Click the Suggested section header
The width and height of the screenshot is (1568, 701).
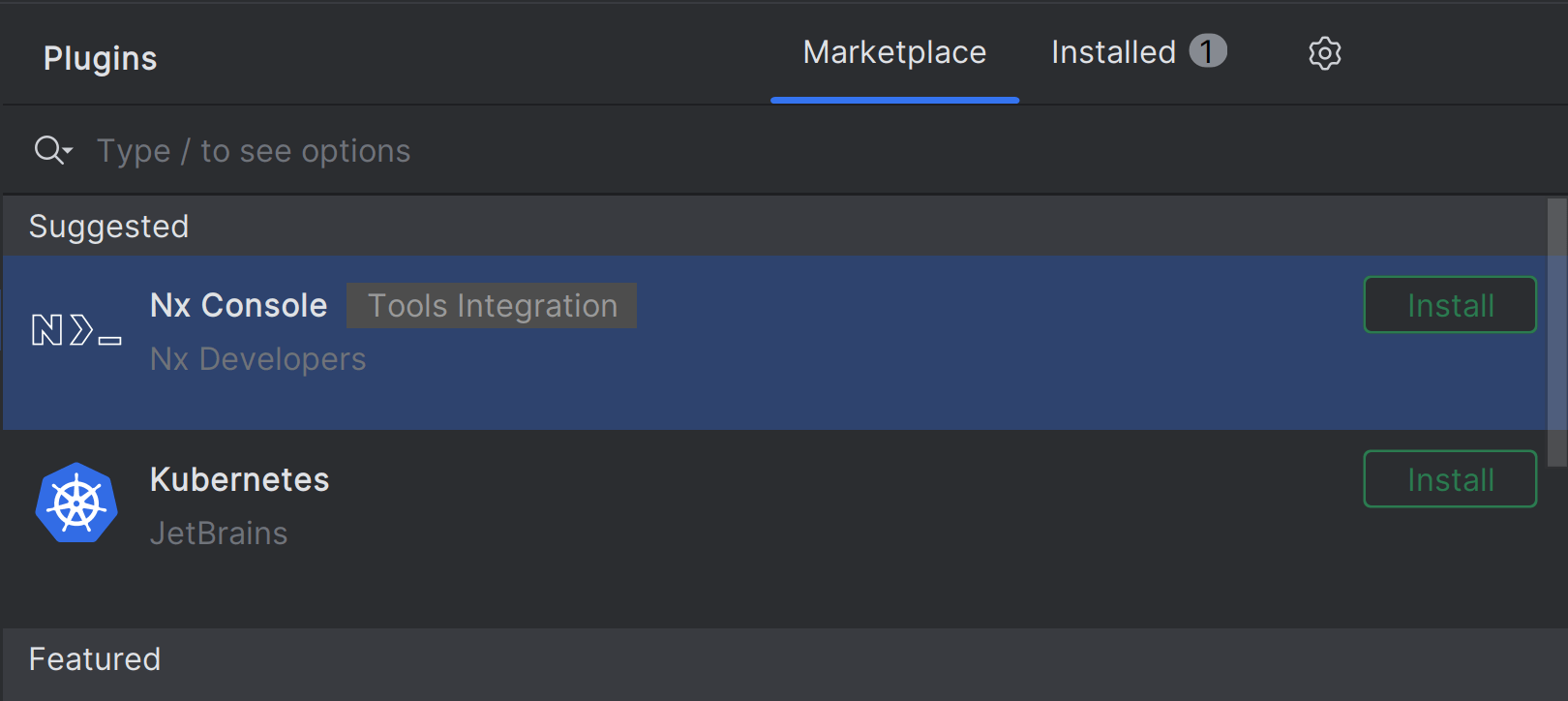(109, 227)
